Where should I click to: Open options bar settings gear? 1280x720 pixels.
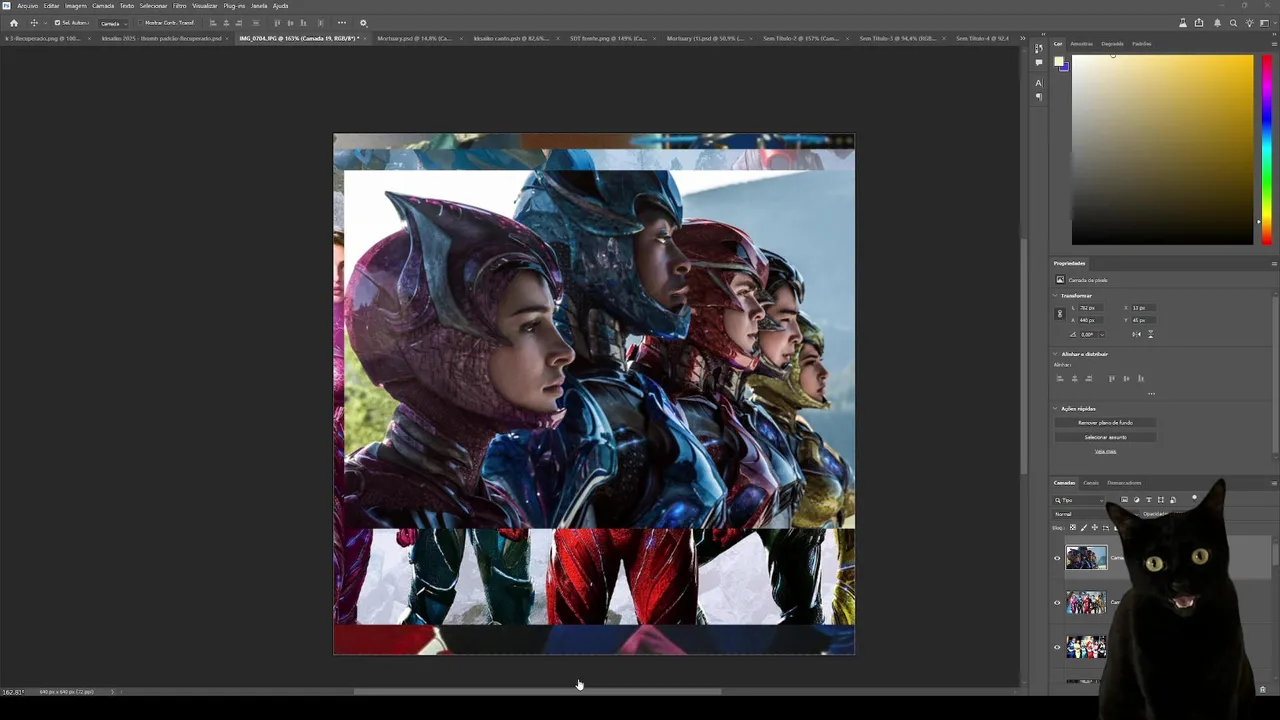(x=363, y=23)
